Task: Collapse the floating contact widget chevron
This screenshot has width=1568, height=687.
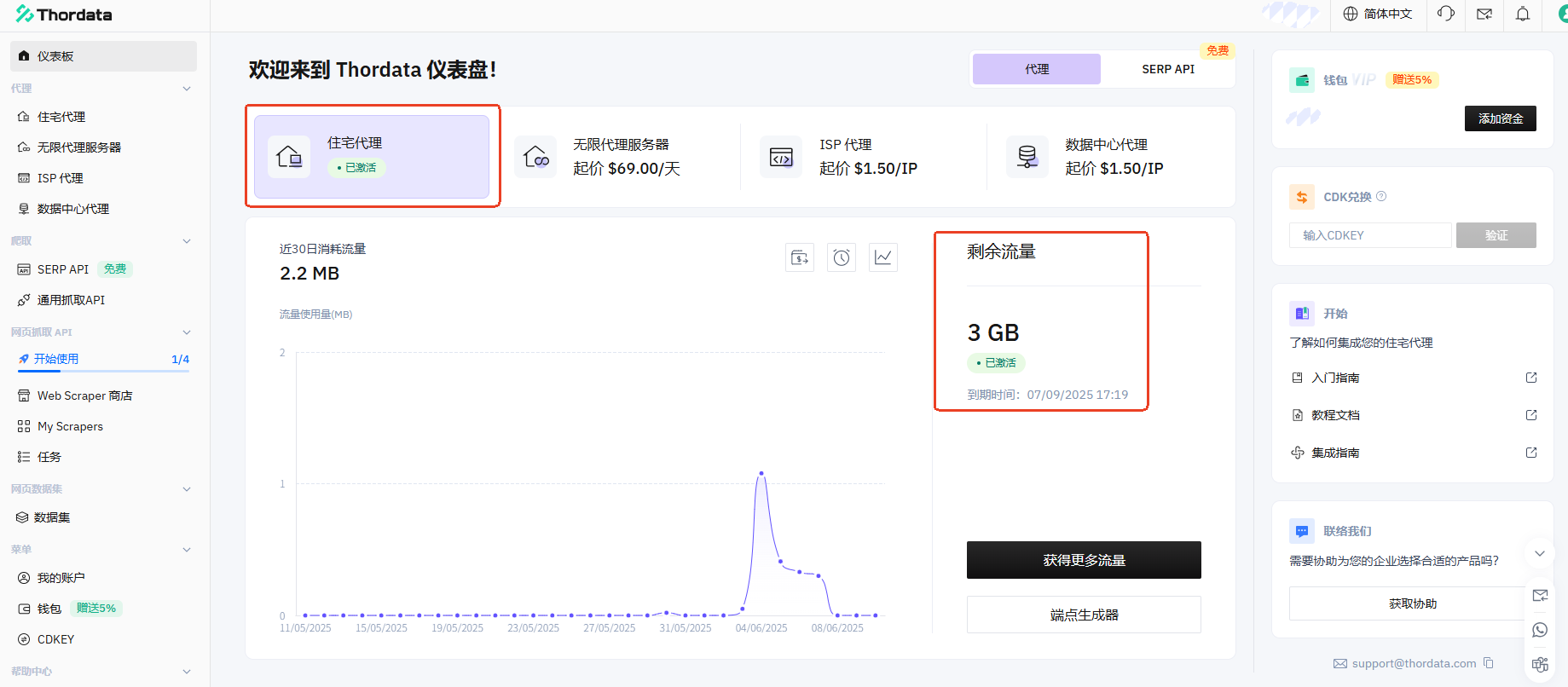Action: (1539, 553)
